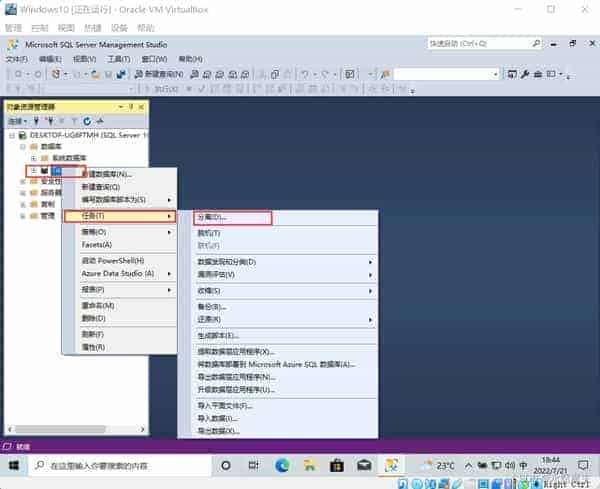Expand the 复制 (Replication) tree node
Viewport: 600px width, 489px height.
pos(23,204)
